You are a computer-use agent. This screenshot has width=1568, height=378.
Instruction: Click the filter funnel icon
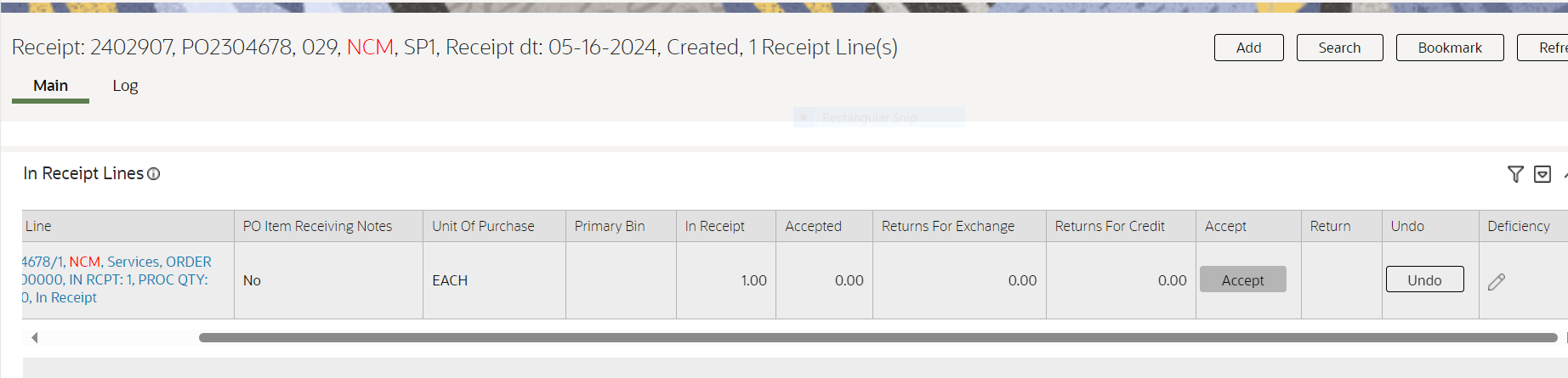click(1515, 174)
